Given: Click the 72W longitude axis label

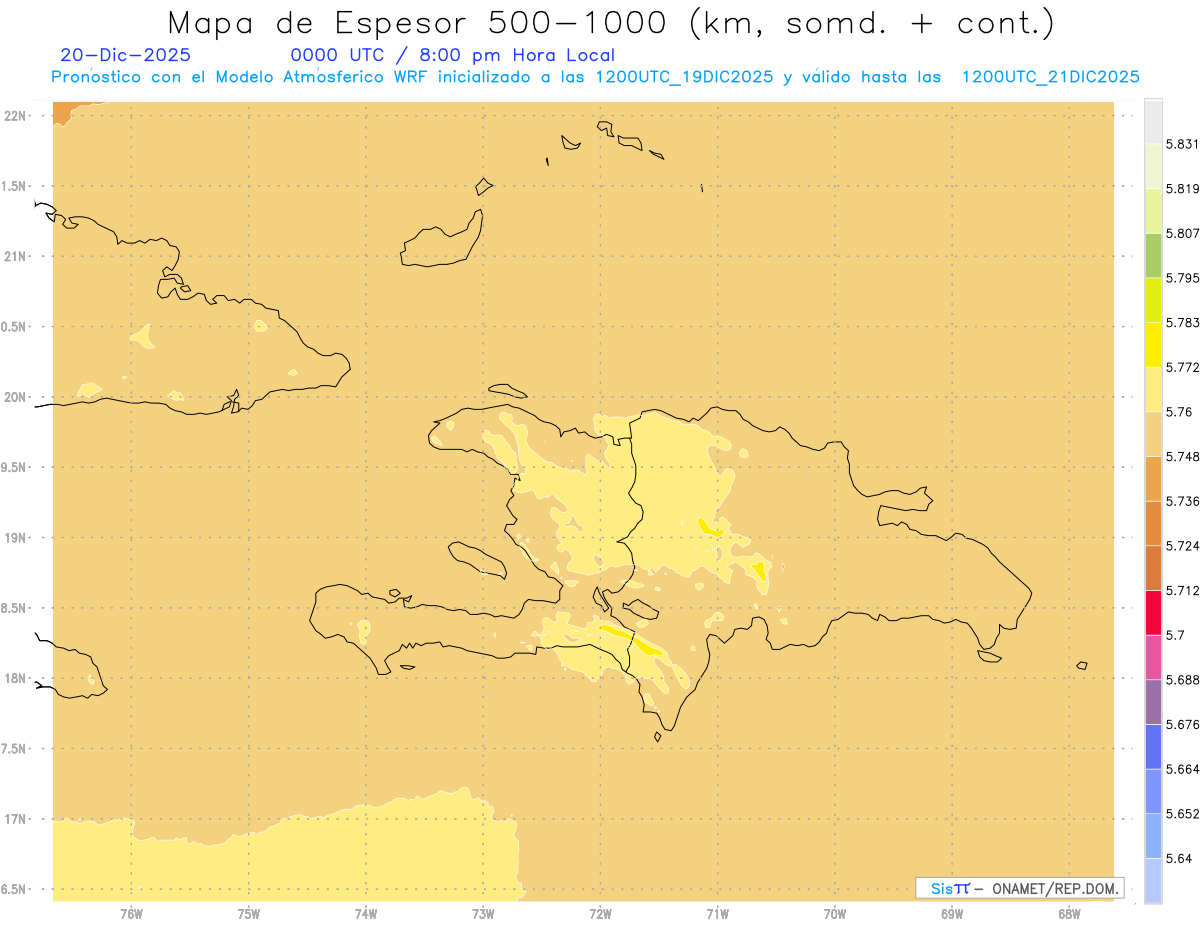Looking at the screenshot, I should tap(601, 913).
